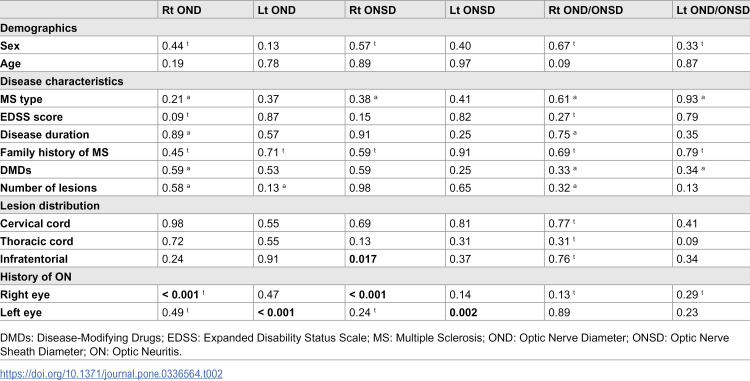Click the Disease characteristics section heading
Viewport: 750px width, 381px height.
tap(62, 81)
